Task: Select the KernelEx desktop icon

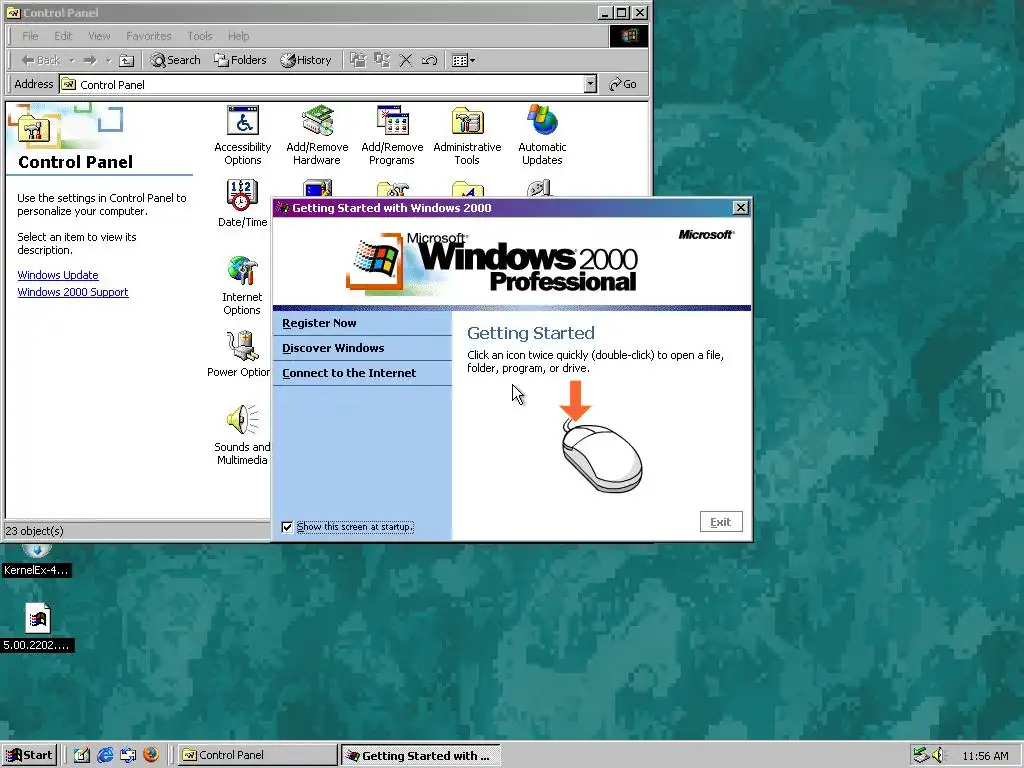Action: pyautogui.click(x=36, y=562)
